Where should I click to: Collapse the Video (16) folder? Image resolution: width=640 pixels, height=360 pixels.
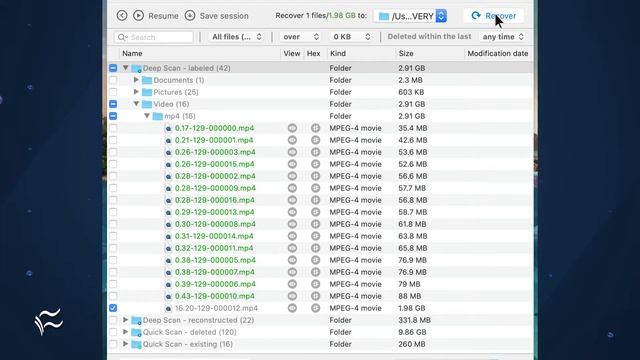point(136,104)
